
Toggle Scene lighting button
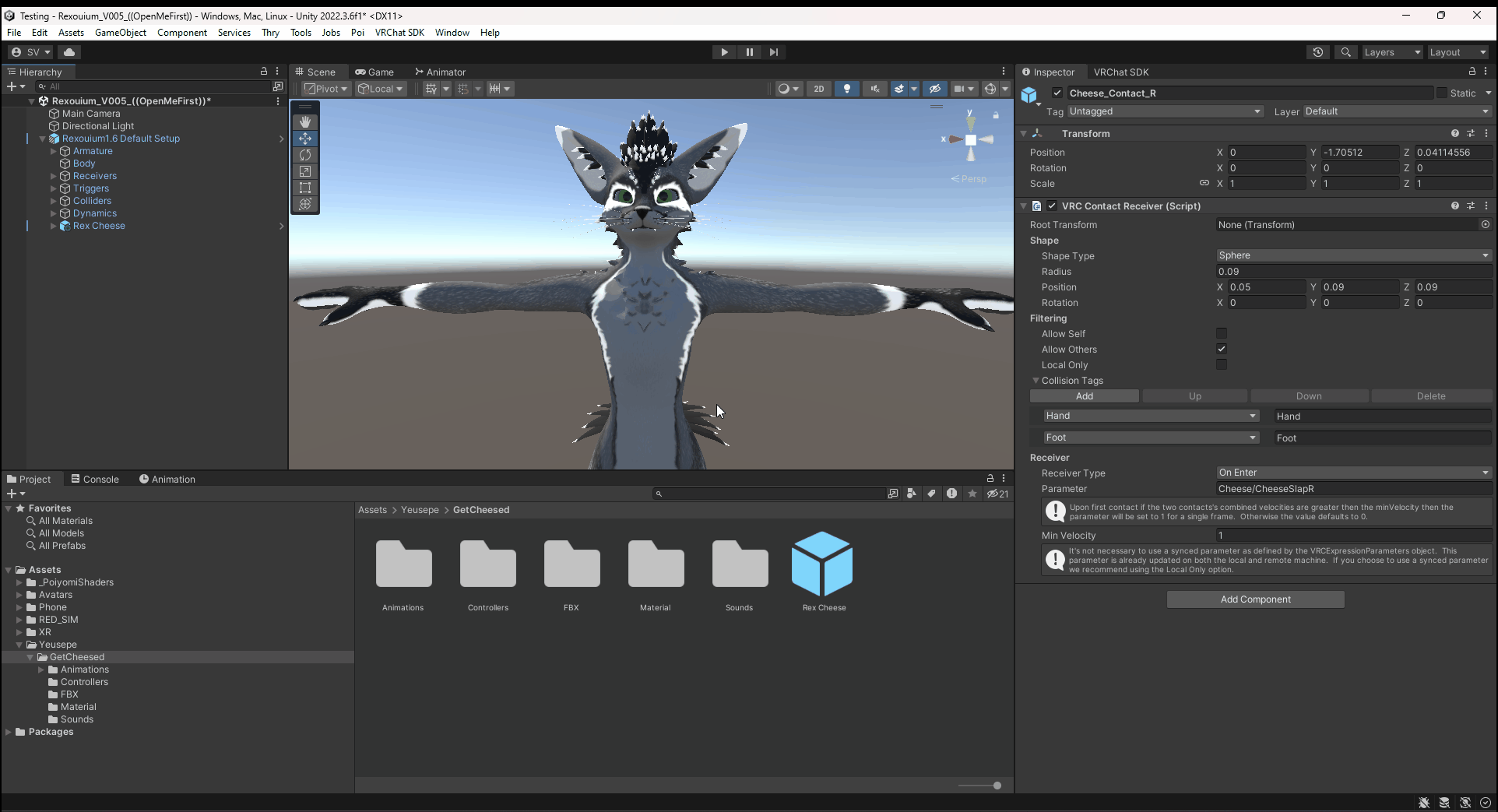point(847,89)
